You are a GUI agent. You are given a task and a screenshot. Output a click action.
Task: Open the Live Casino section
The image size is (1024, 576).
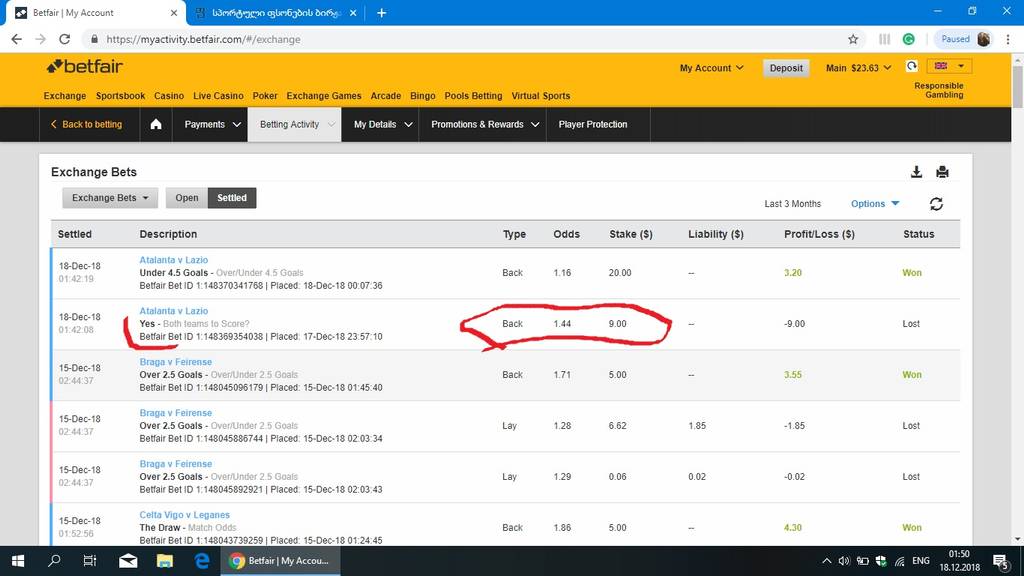point(218,95)
